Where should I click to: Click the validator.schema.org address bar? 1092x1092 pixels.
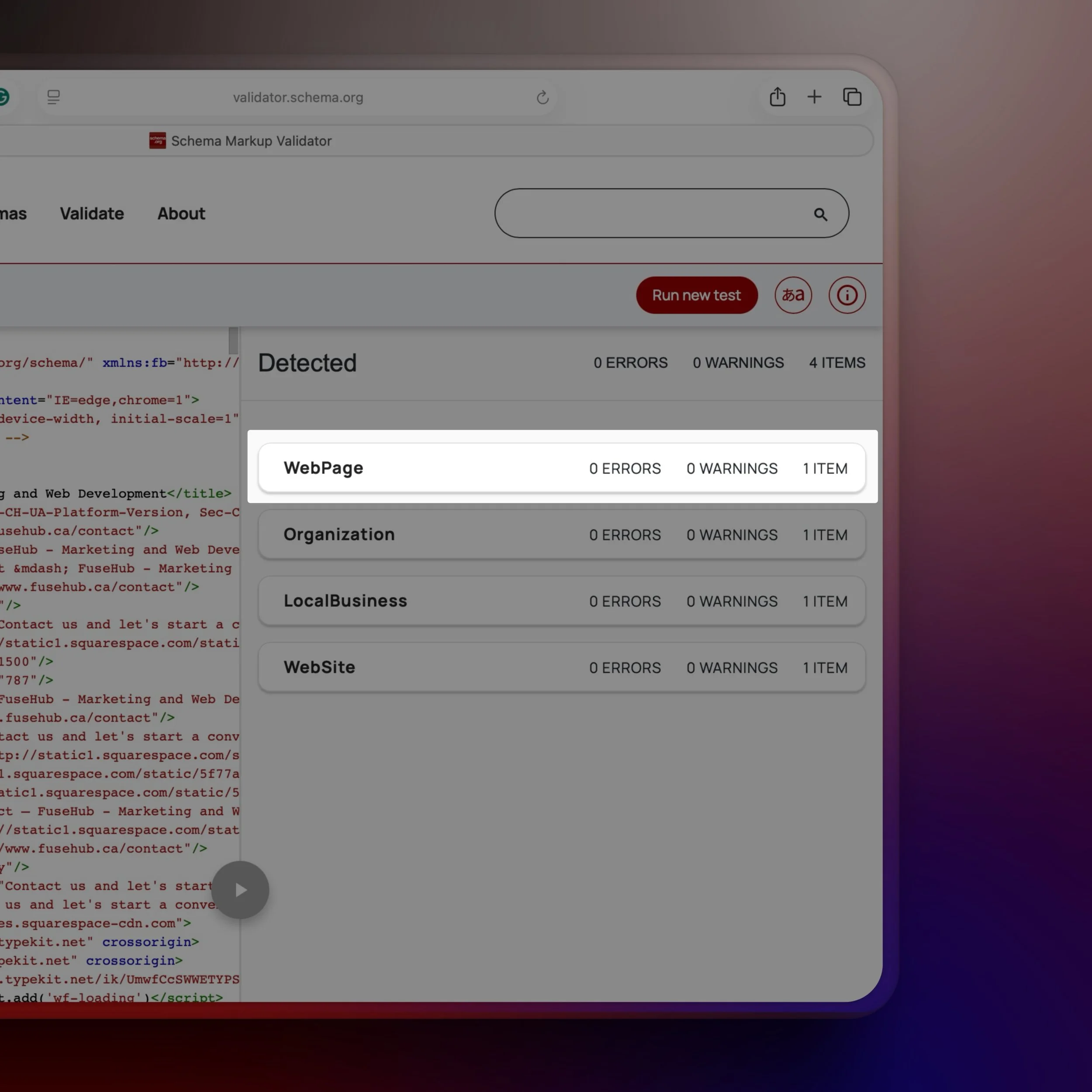point(298,98)
